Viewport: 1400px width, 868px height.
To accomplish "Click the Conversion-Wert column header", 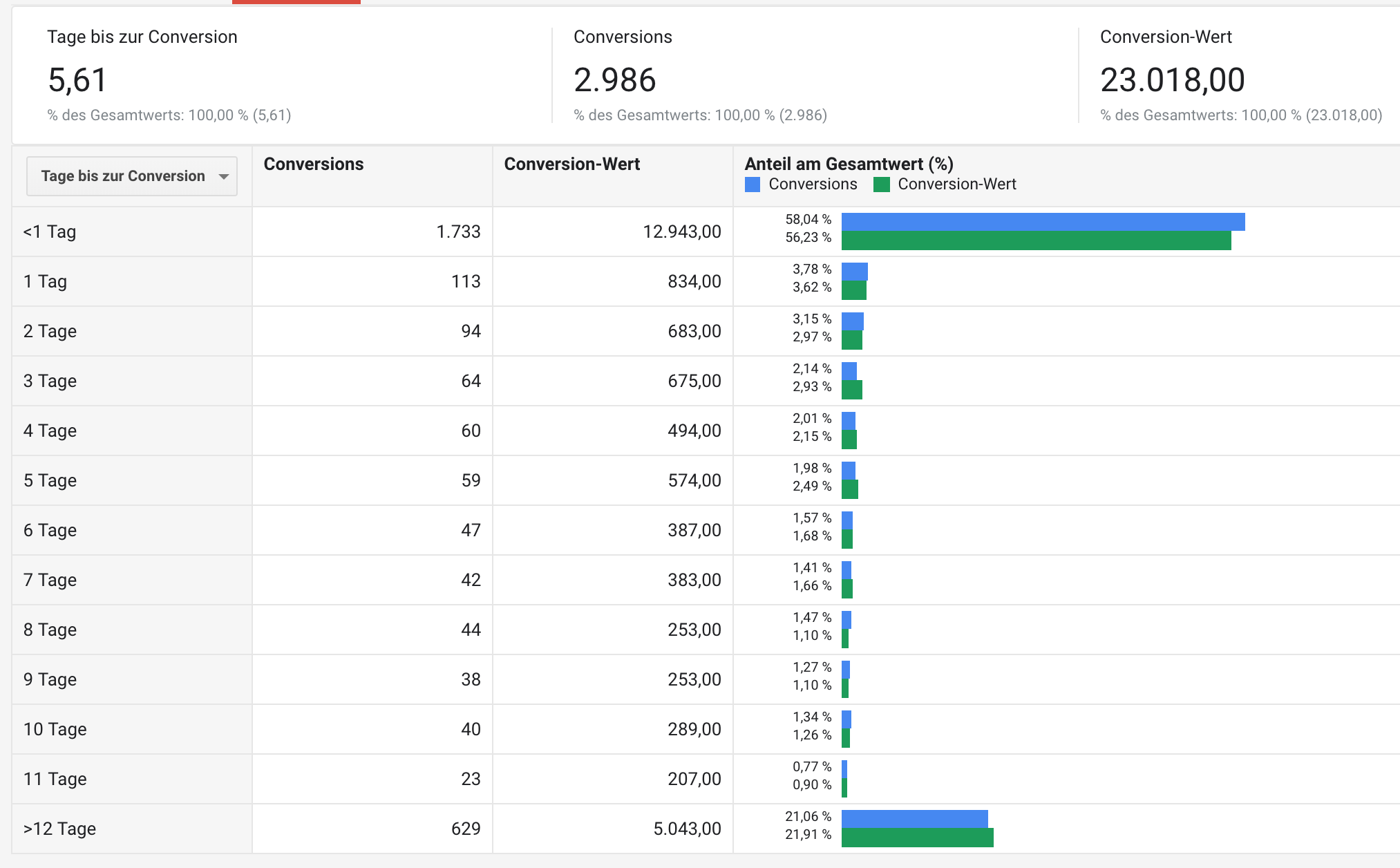I will coord(572,164).
